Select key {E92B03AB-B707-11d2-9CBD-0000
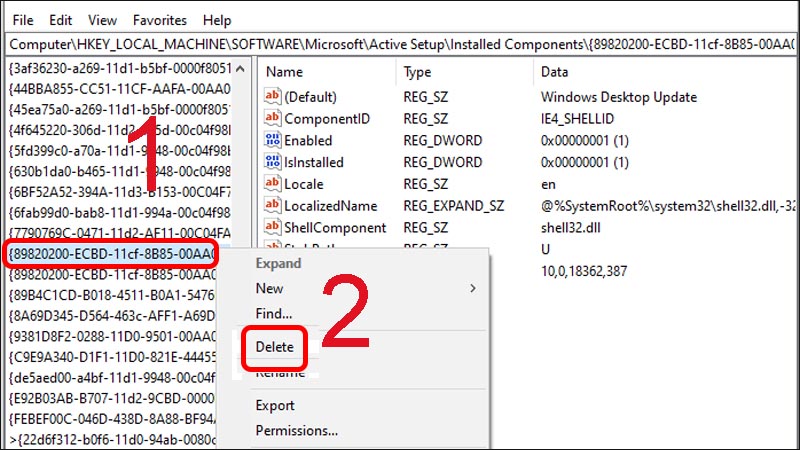The image size is (800, 450). pyautogui.click(x=112, y=398)
